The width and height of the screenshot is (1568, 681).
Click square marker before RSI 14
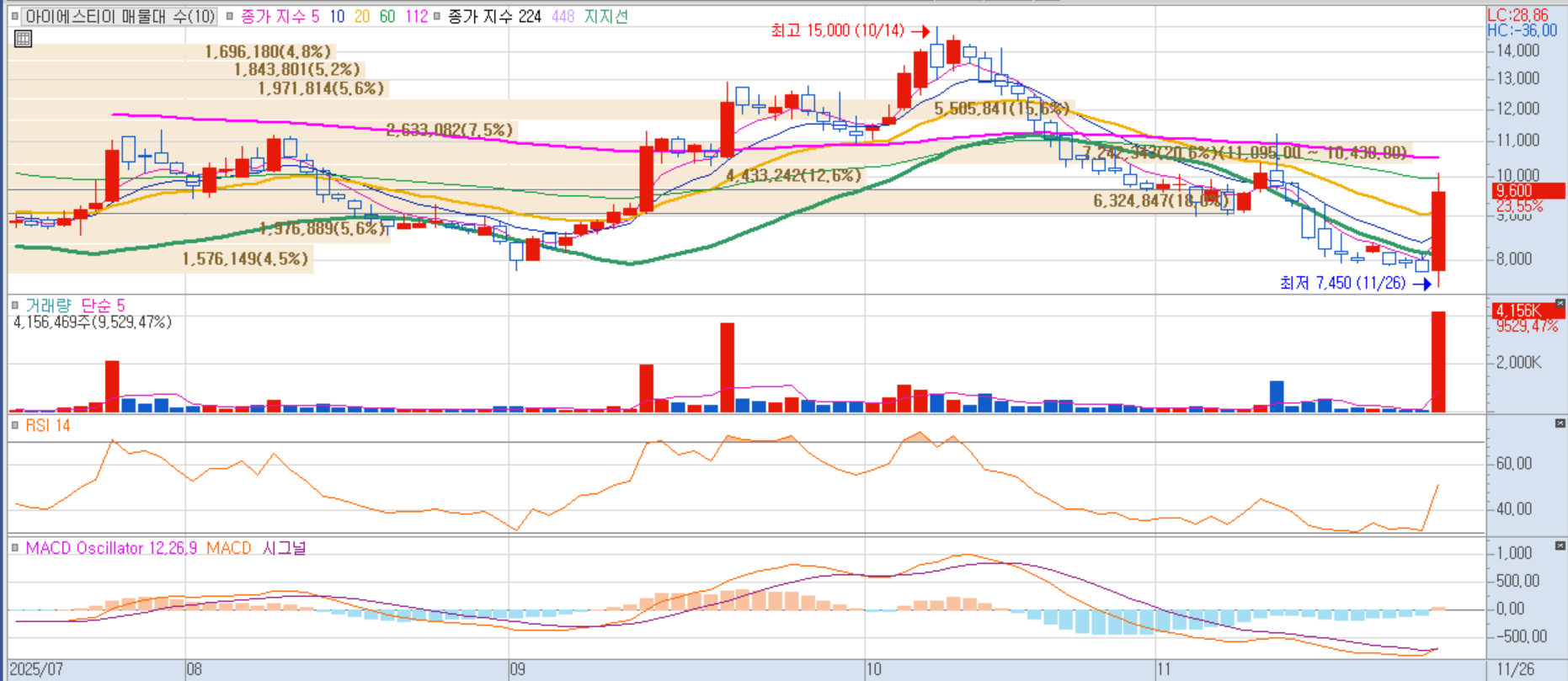click(15, 425)
